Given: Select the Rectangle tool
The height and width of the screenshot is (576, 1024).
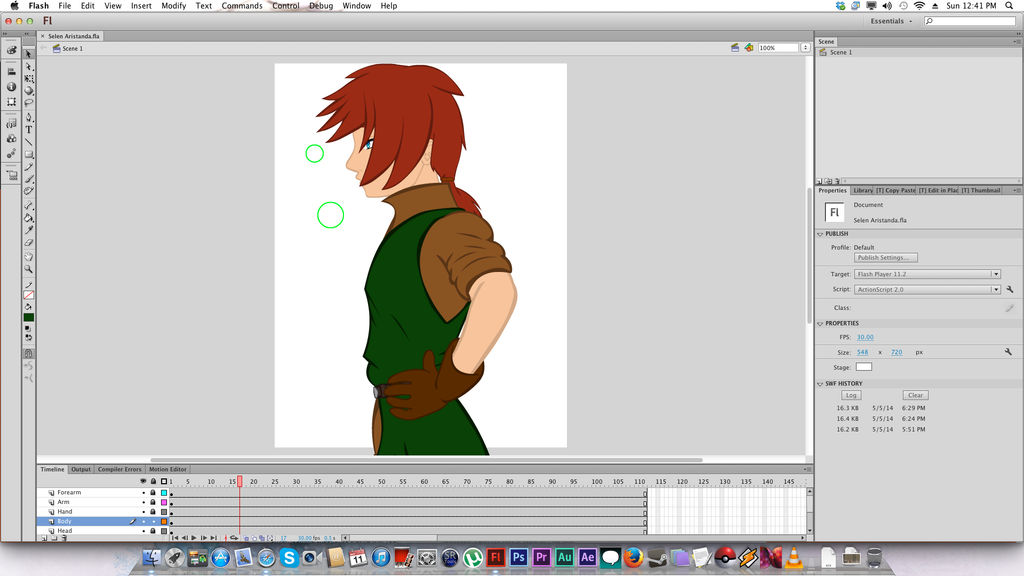Looking at the screenshot, I should 29,155.
